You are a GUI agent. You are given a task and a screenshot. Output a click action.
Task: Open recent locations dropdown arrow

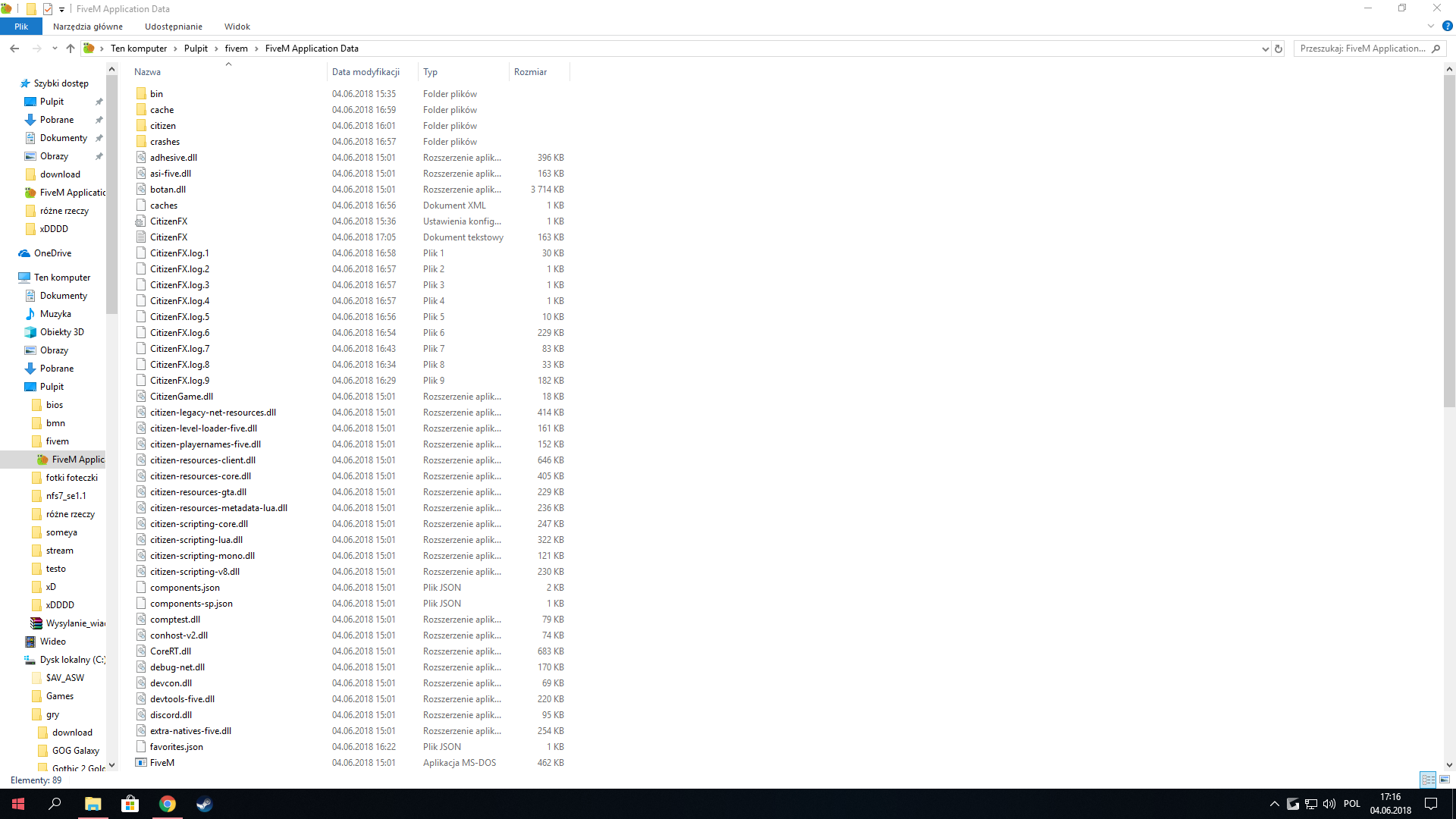click(x=55, y=49)
